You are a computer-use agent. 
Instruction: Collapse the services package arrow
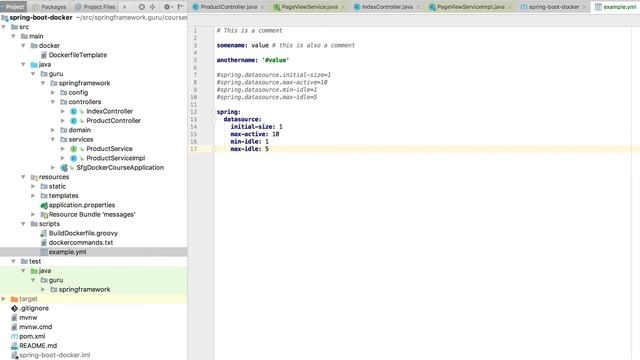click(53, 140)
